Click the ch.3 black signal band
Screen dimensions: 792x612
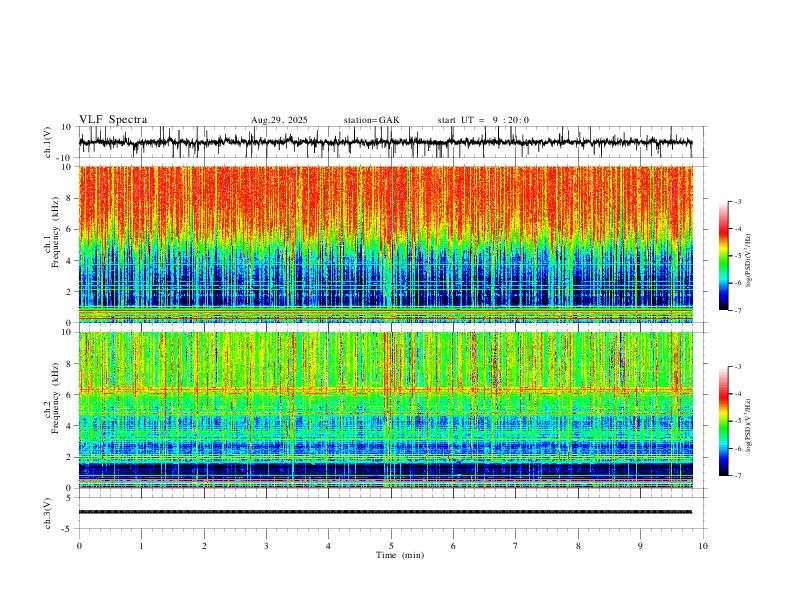point(385,512)
